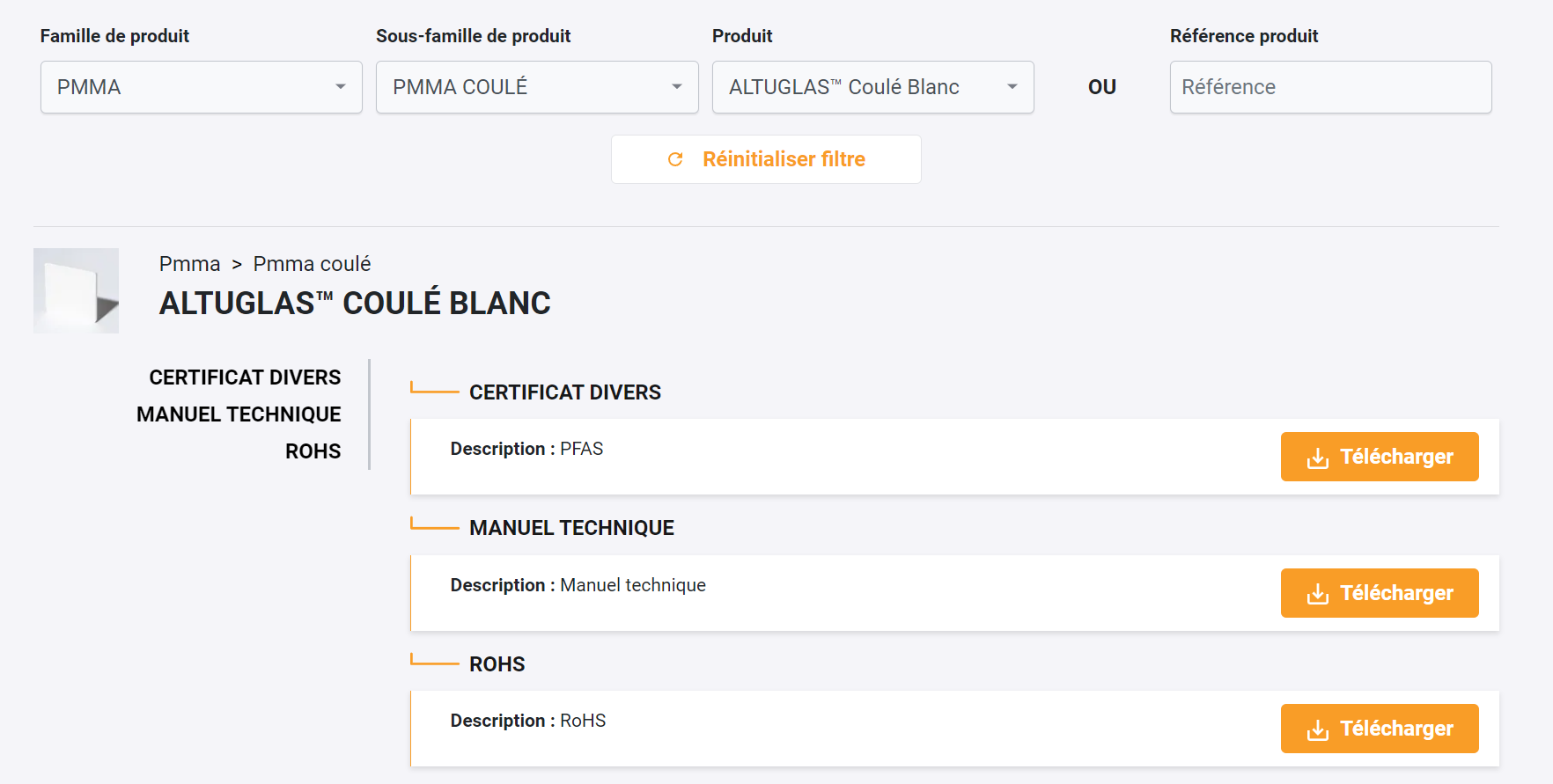Click the Pmma breadcrumb link
The height and width of the screenshot is (784, 1553).
pos(189,264)
